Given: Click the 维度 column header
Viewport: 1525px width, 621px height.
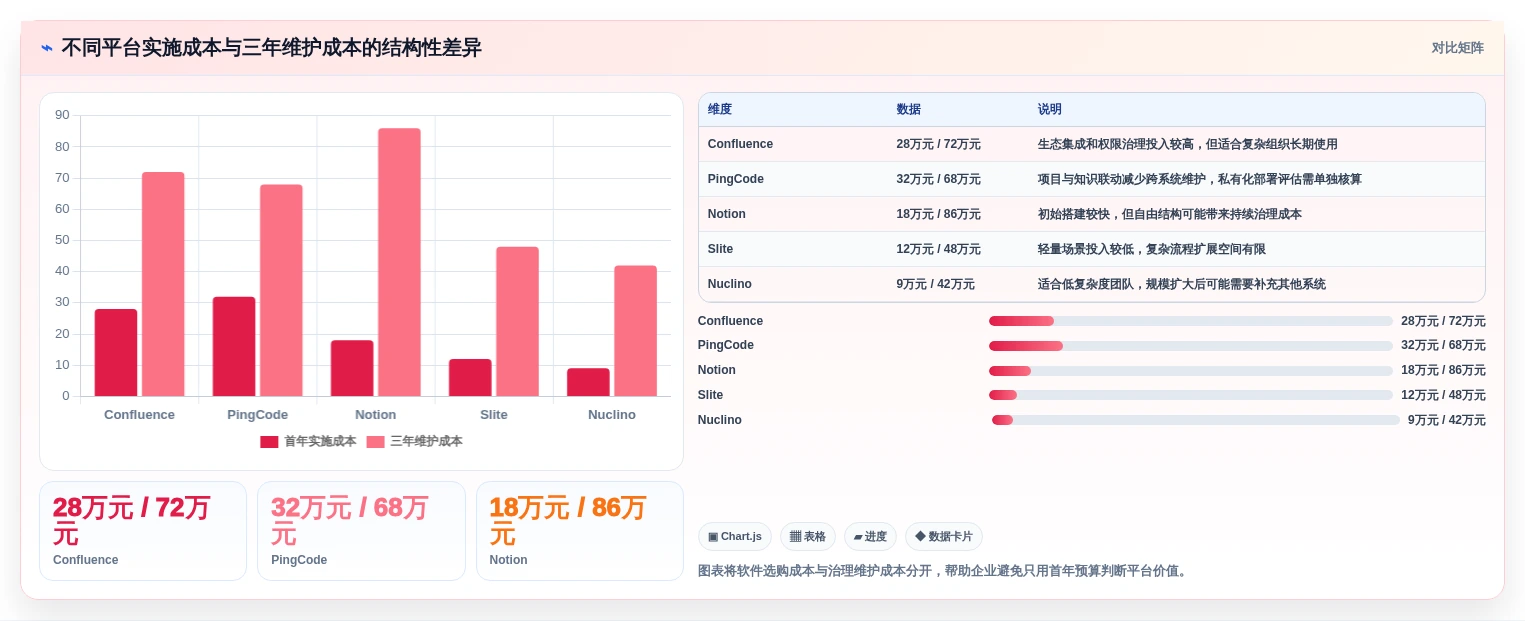Looking at the screenshot, I should pyautogui.click(x=719, y=109).
